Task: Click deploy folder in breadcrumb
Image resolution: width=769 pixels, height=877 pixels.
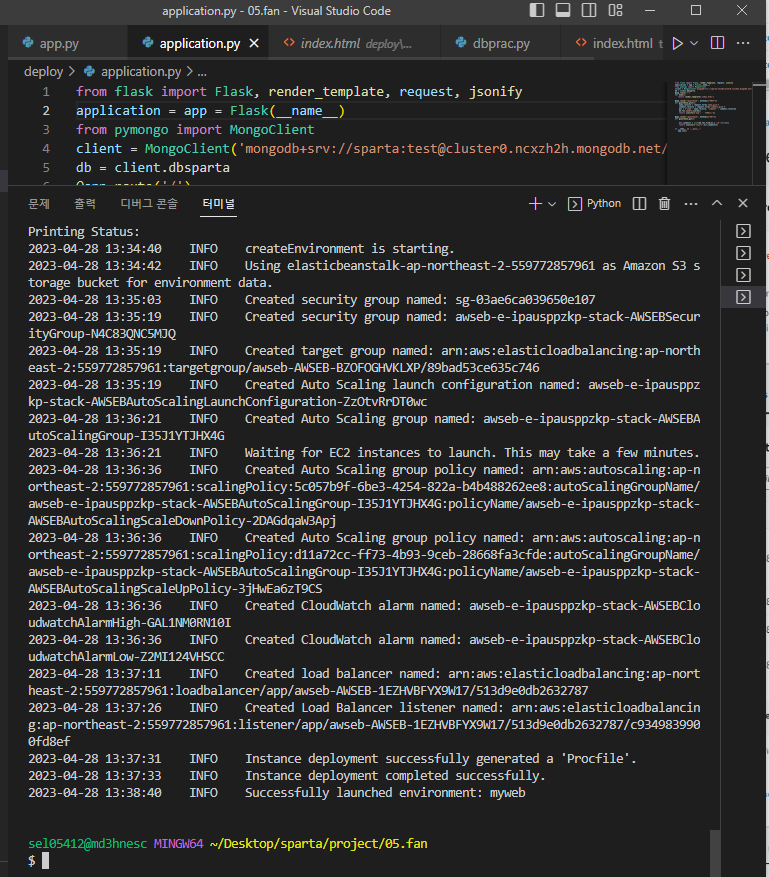Action: (43, 72)
